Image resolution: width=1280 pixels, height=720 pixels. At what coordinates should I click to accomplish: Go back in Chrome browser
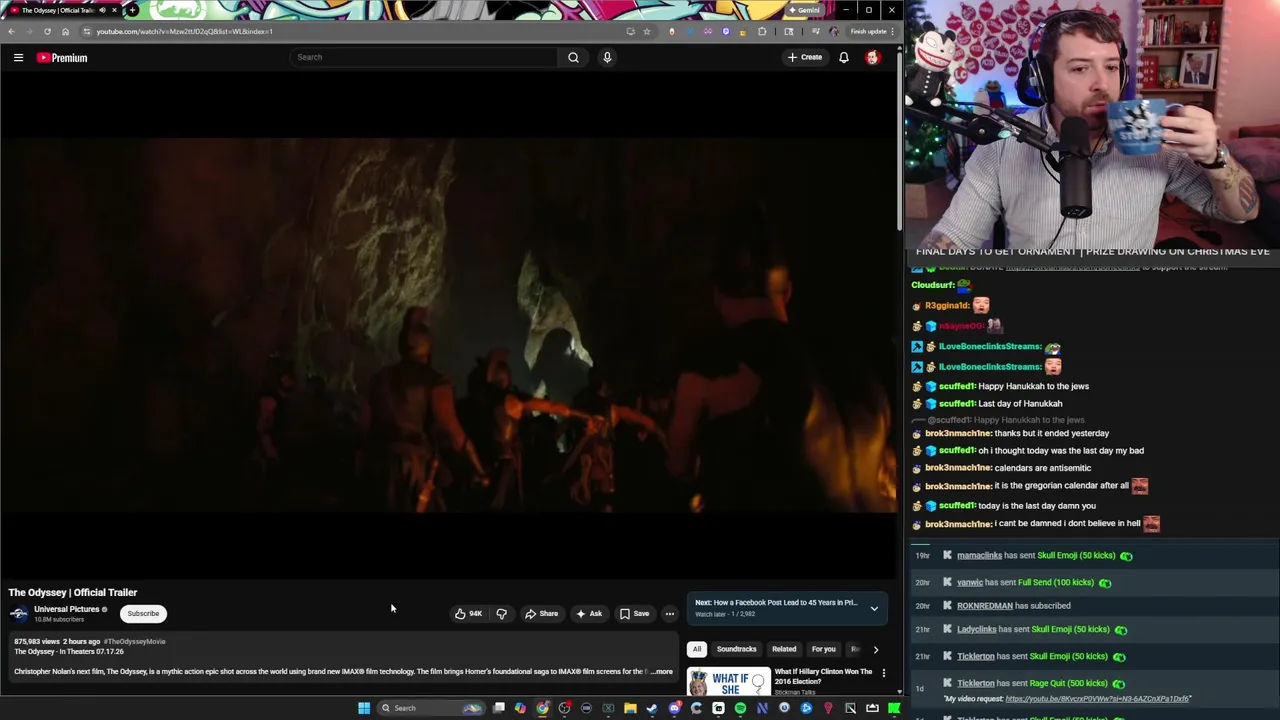pos(11,31)
